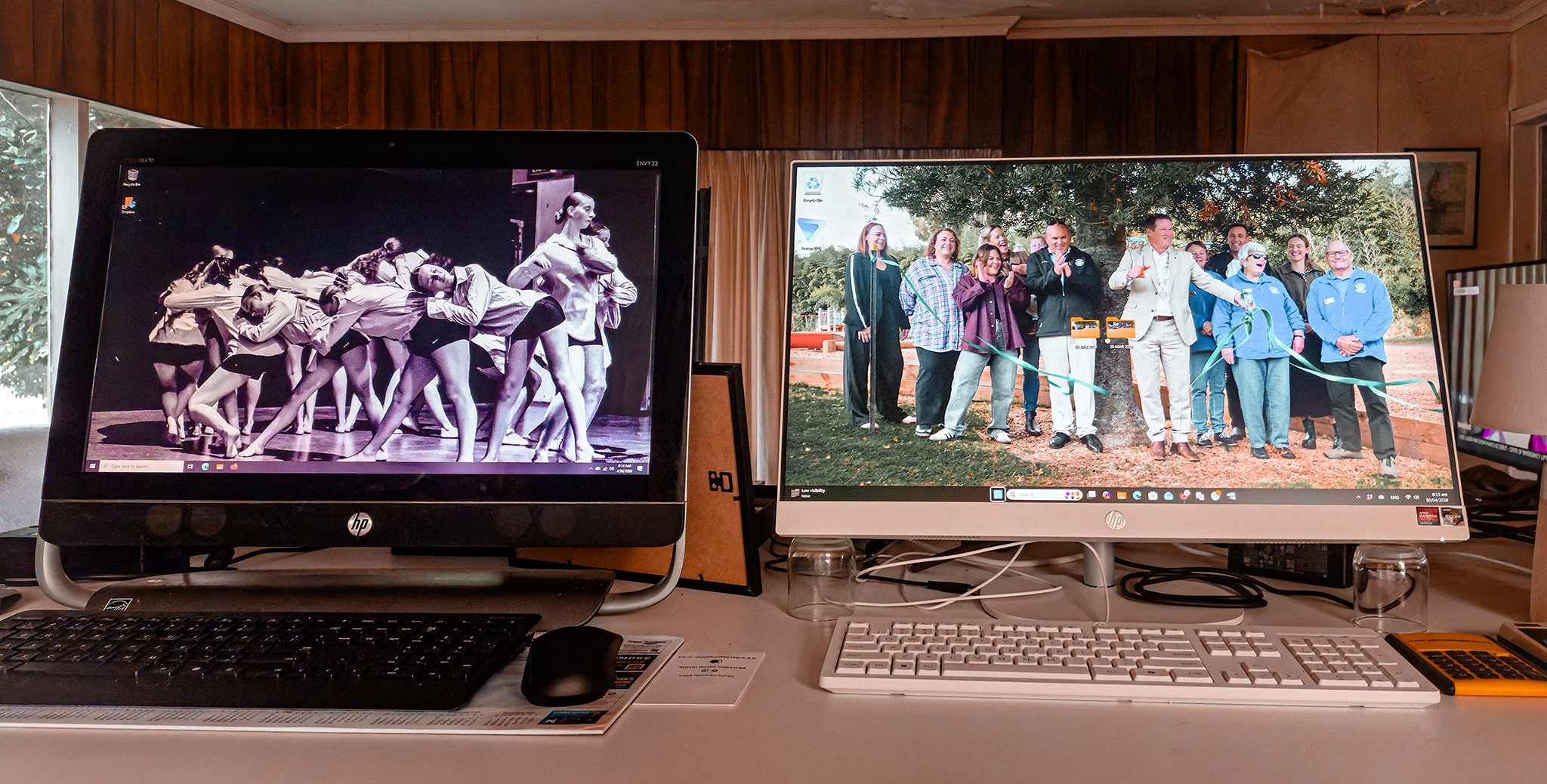Open File Explorer on the left monitor's taskbar
The height and width of the screenshot is (784, 1547).
coord(219,467)
